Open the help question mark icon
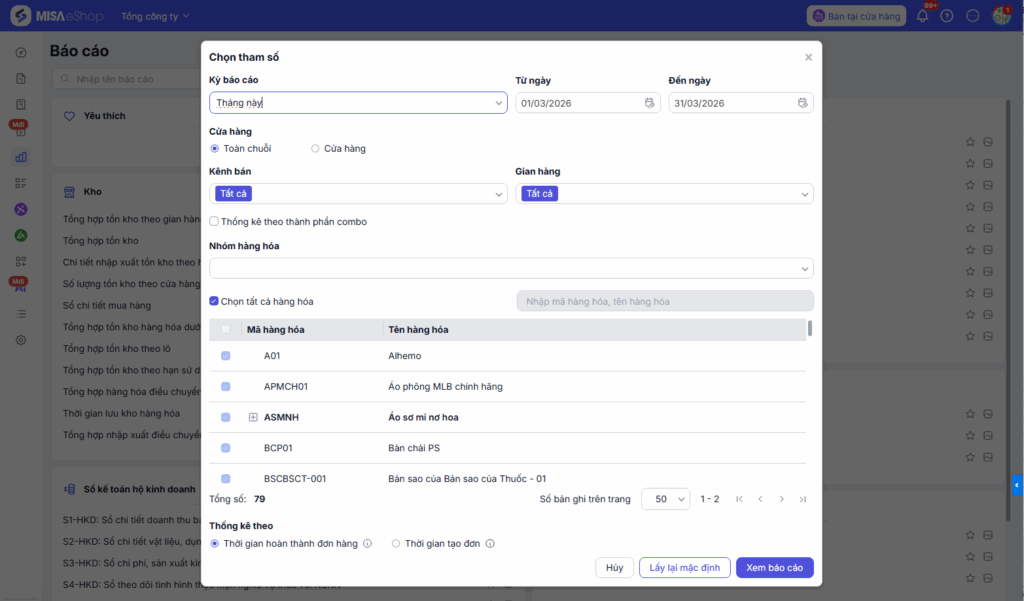 click(x=946, y=16)
